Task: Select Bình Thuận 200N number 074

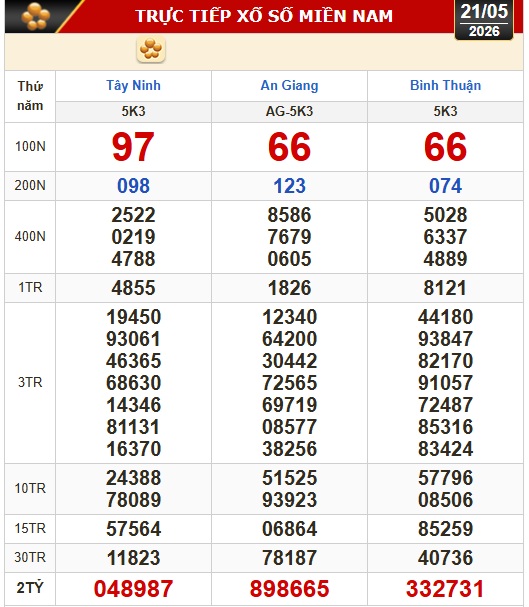Action: [x=445, y=186]
